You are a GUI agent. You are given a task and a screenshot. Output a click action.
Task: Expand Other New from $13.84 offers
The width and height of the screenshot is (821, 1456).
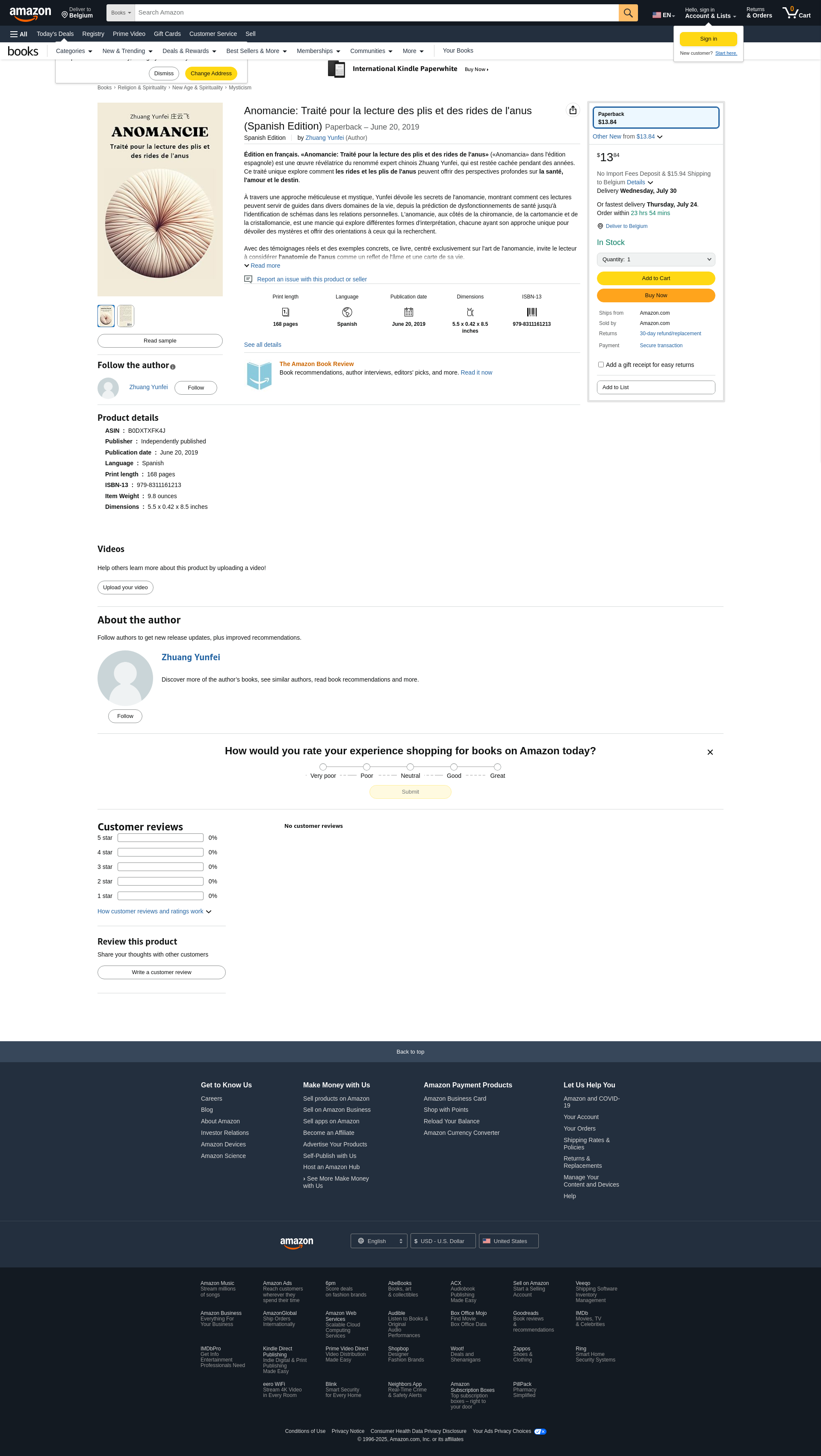[x=627, y=137]
